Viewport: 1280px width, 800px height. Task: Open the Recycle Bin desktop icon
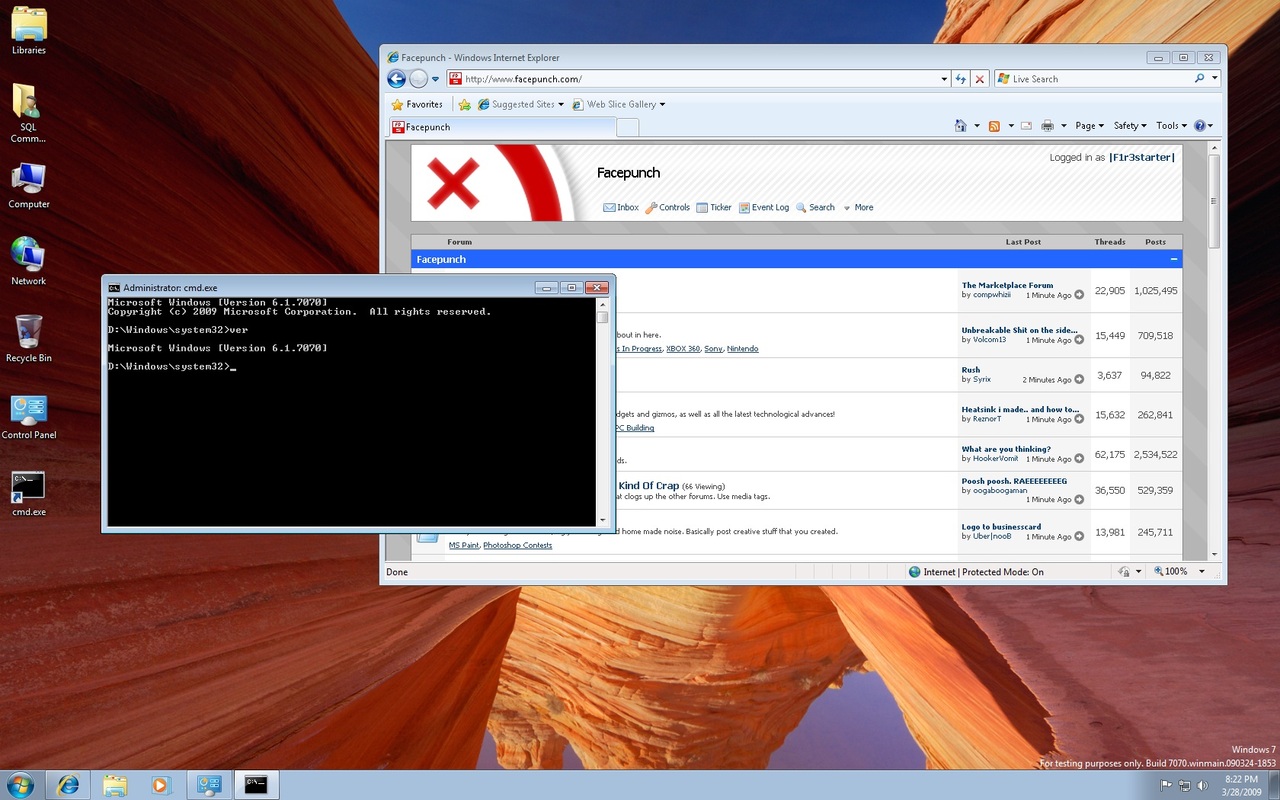29,337
